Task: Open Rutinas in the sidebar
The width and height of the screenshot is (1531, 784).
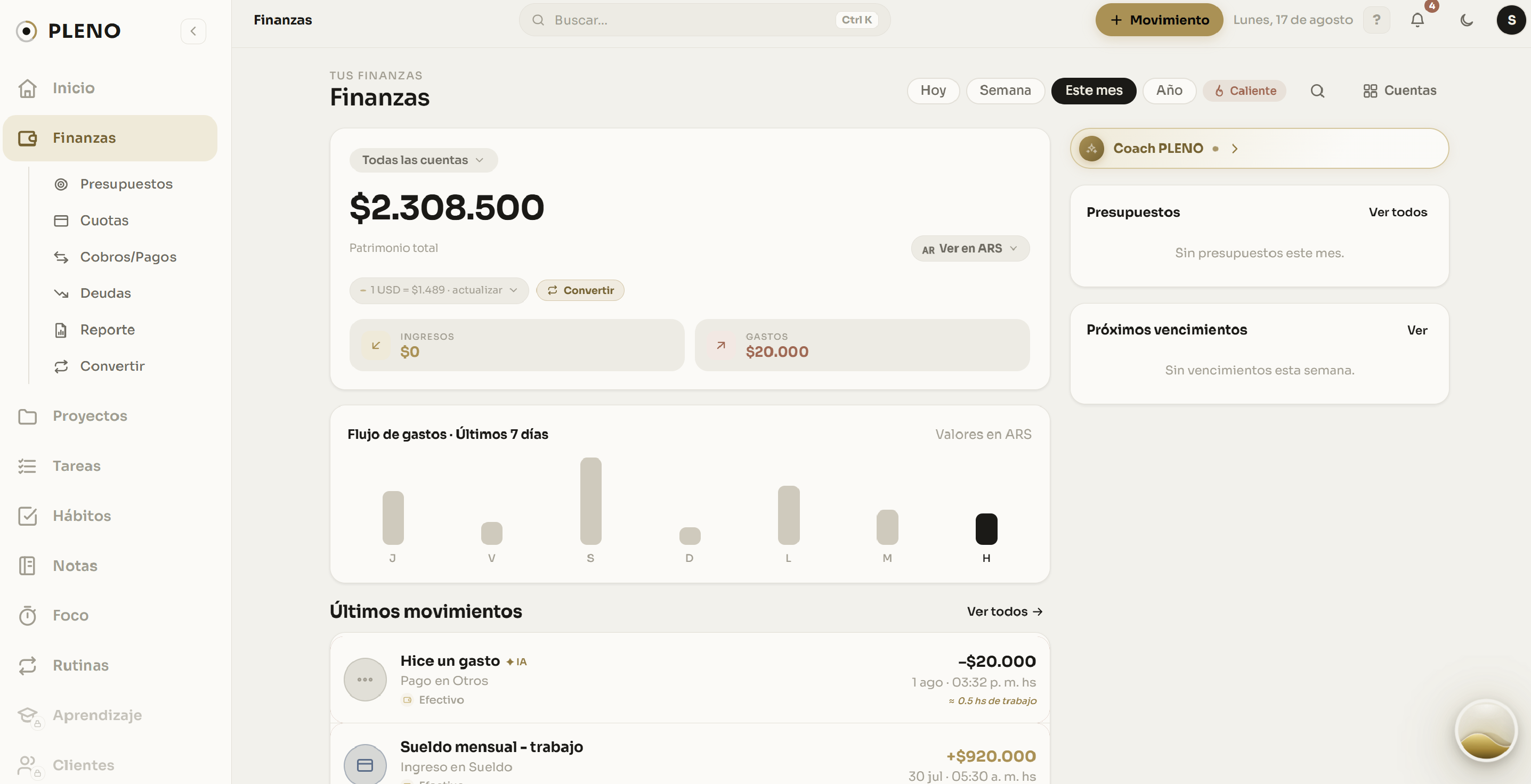Action: [110, 665]
